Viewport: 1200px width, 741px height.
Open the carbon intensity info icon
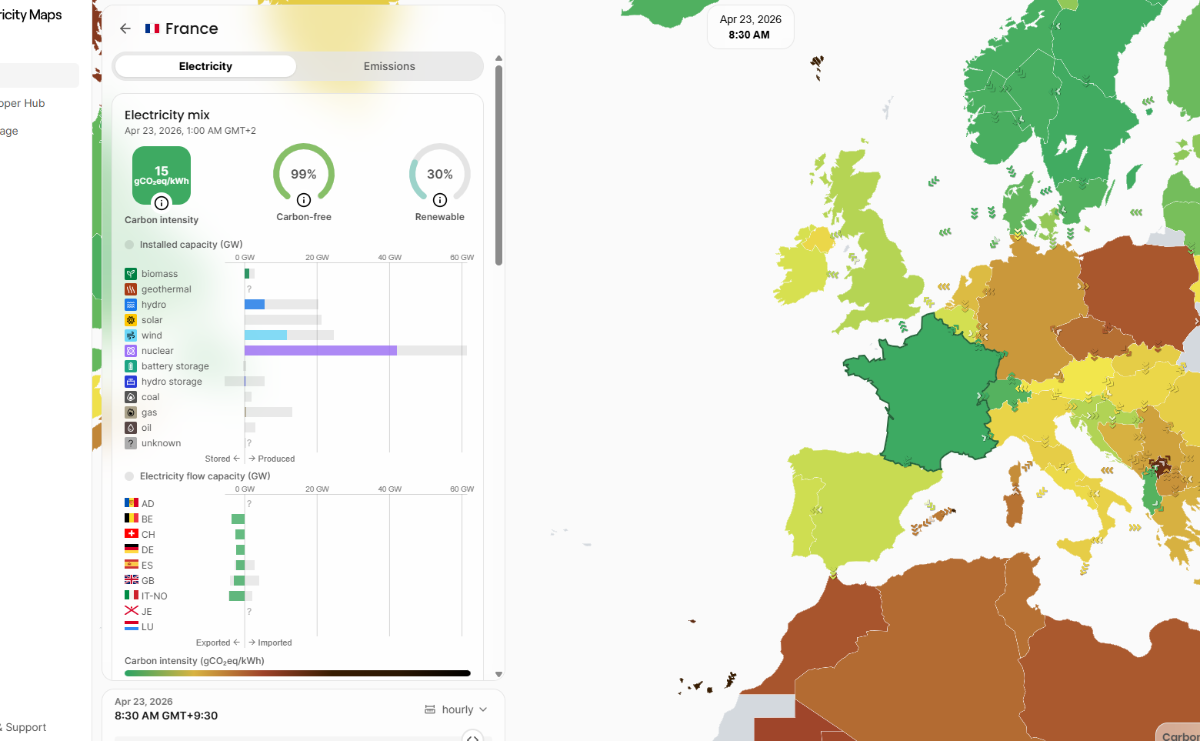click(161, 203)
